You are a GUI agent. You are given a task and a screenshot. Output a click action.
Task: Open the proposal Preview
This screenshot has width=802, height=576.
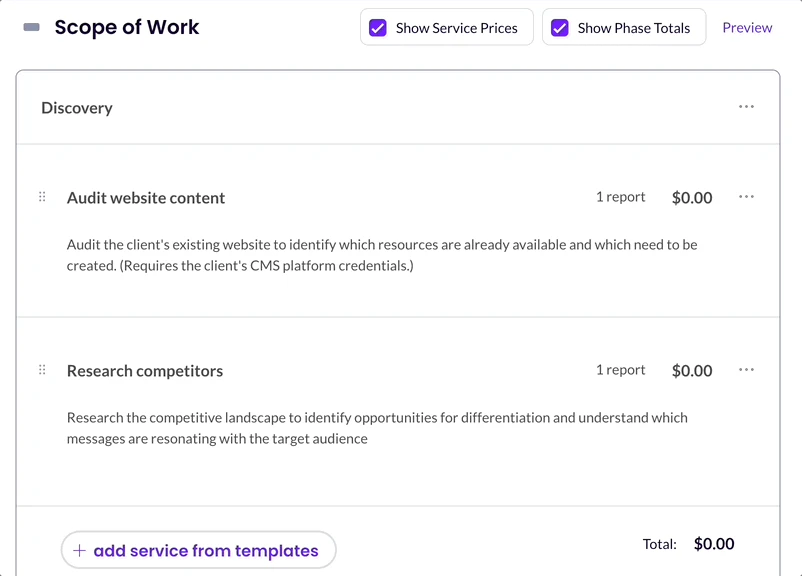click(747, 27)
